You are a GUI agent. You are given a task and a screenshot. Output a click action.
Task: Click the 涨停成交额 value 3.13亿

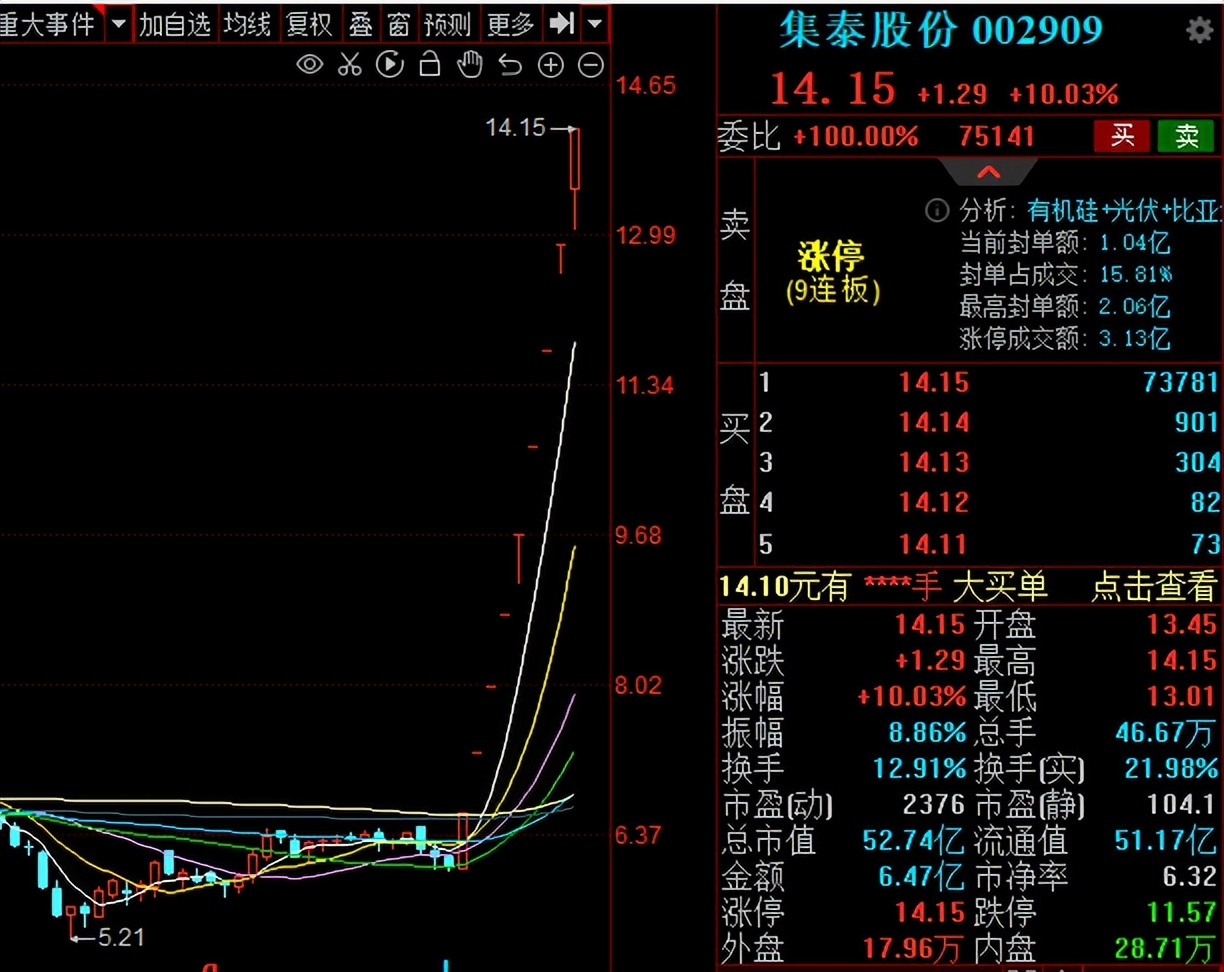[x=1134, y=338]
